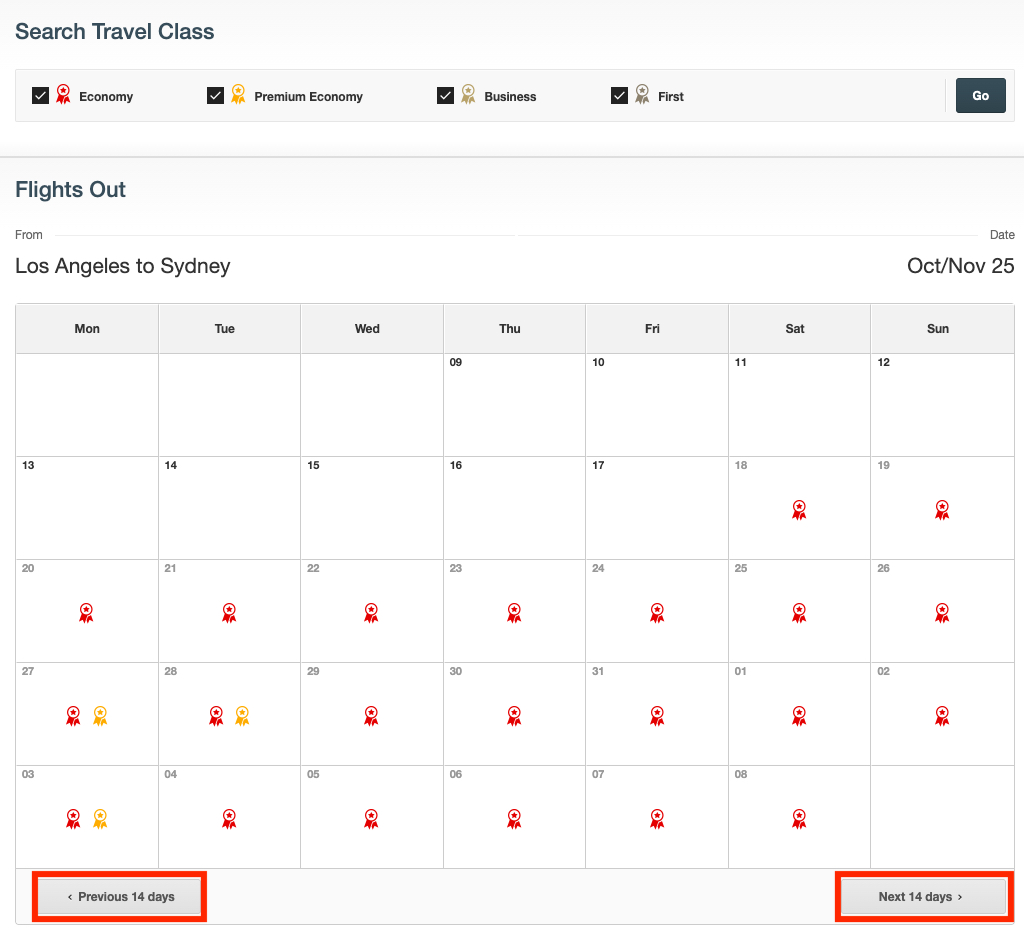Screen dimensions: 1024x931
Task: Click the First class ribbon icon in legend
Action: point(643,94)
